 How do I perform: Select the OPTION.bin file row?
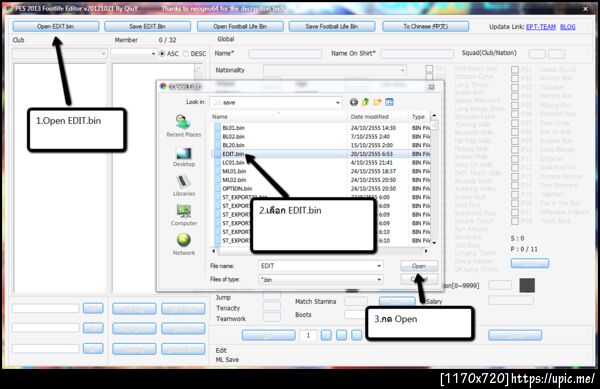tap(321, 189)
